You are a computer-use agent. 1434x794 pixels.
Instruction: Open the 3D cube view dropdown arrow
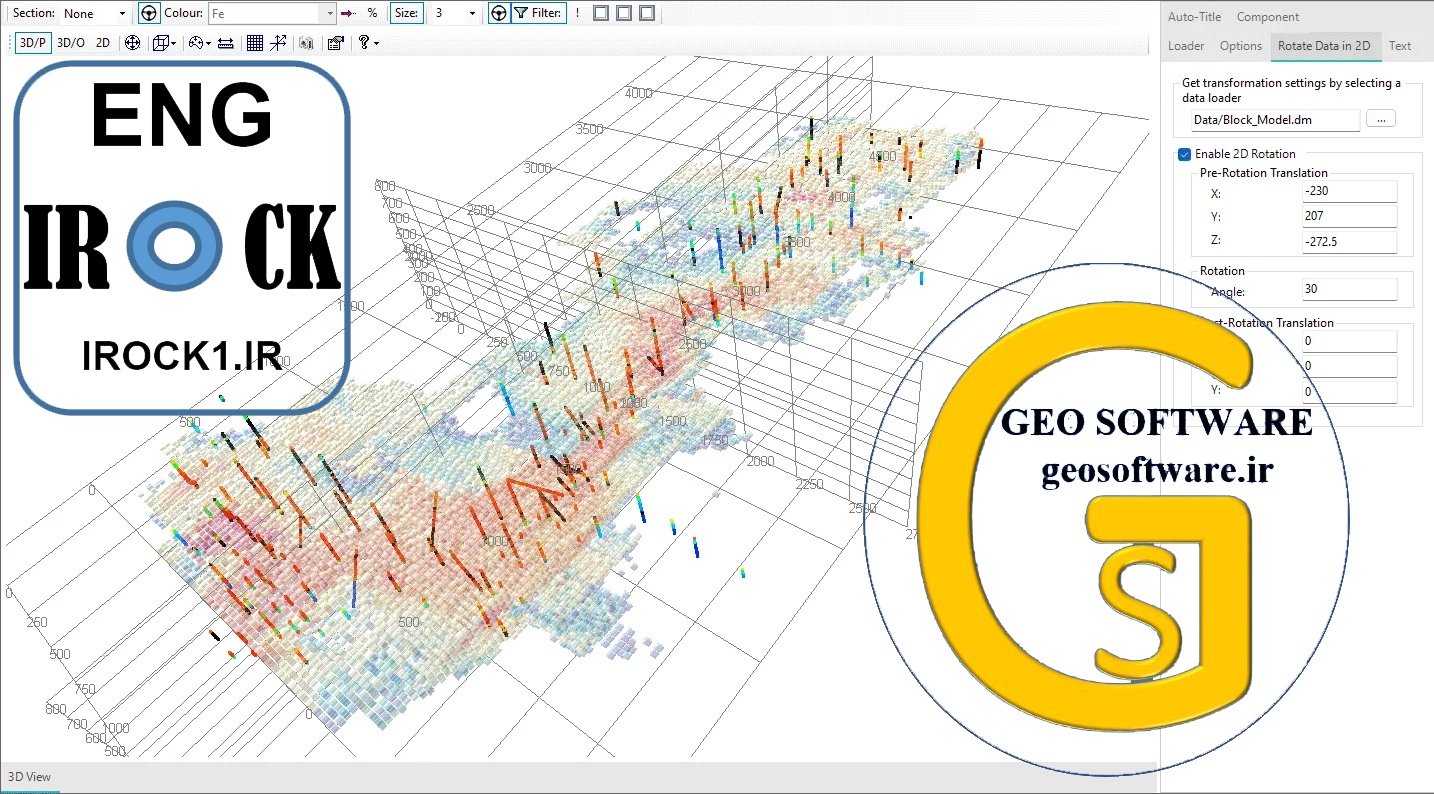pos(174,43)
